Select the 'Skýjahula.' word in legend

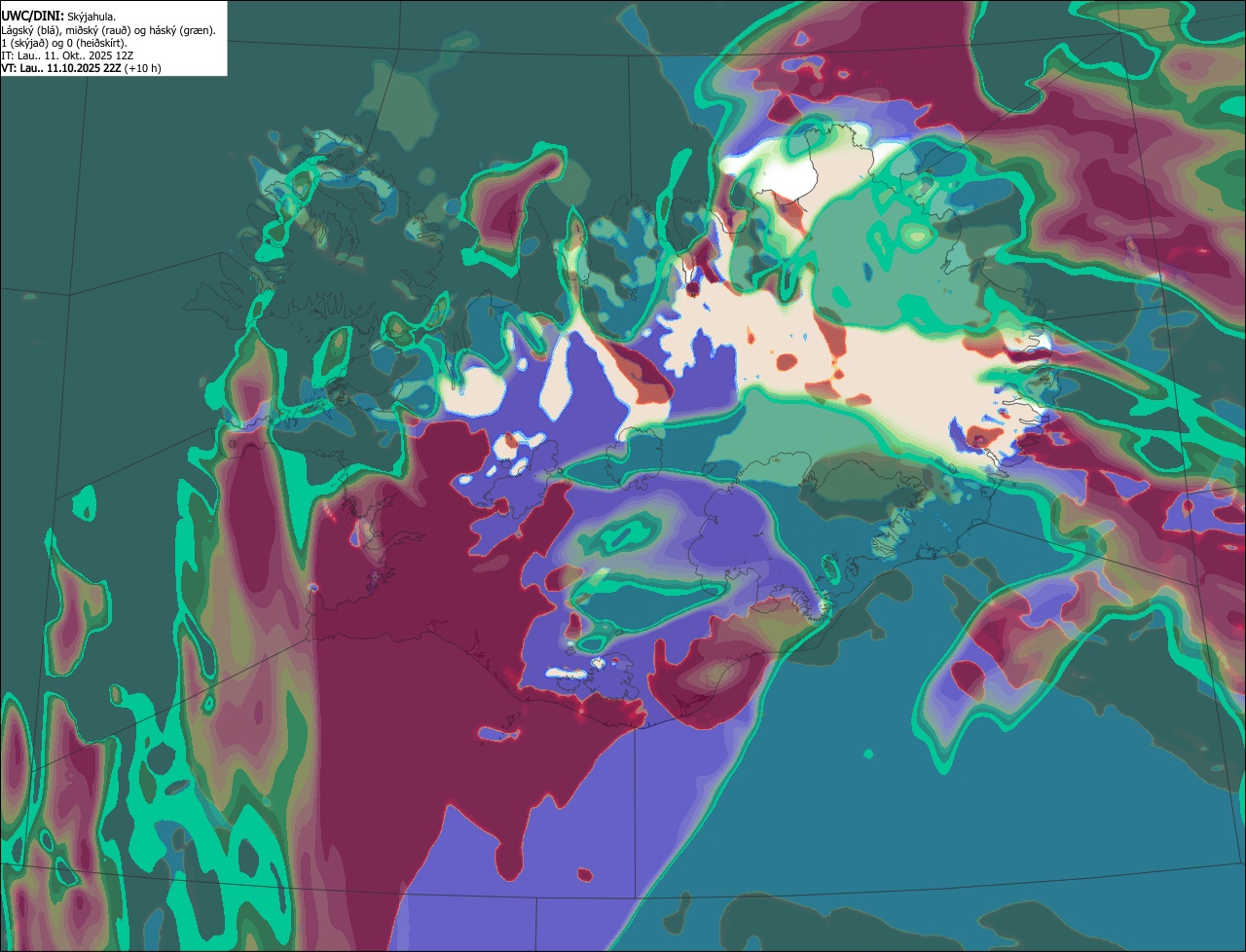92,17
